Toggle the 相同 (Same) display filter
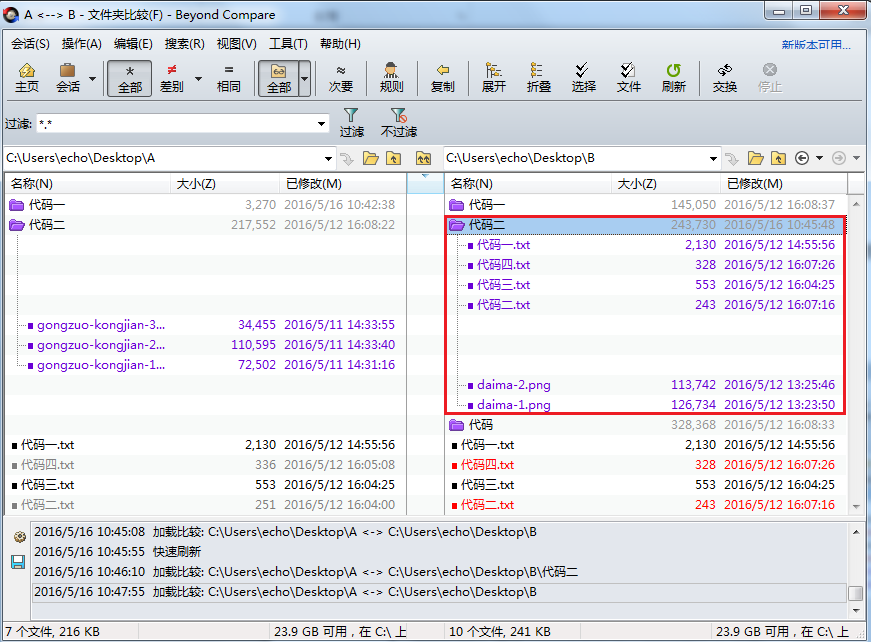Viewport: 871px width, 642px height. coord(228,77)
